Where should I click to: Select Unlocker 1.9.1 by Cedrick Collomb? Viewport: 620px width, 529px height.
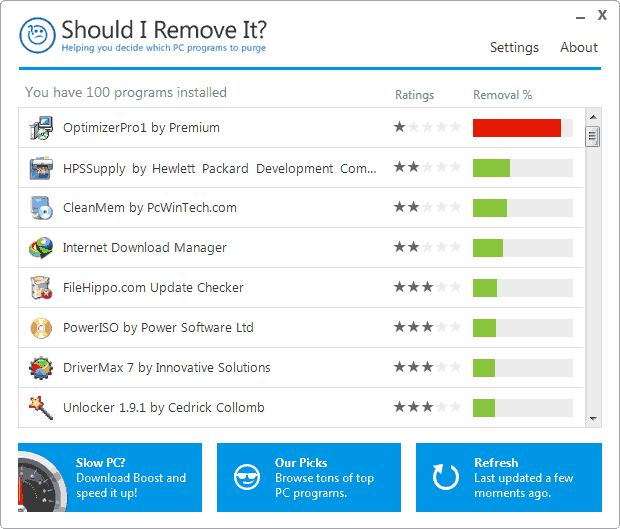click(301, 408)
